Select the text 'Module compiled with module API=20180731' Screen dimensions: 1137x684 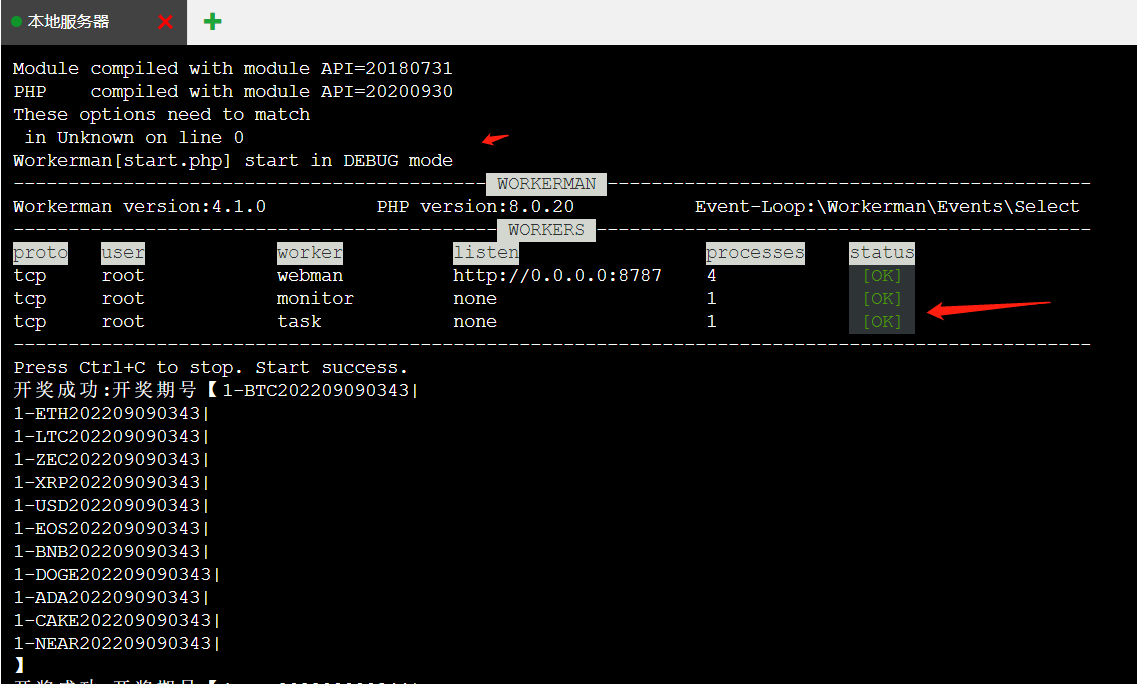click(233, 68)
